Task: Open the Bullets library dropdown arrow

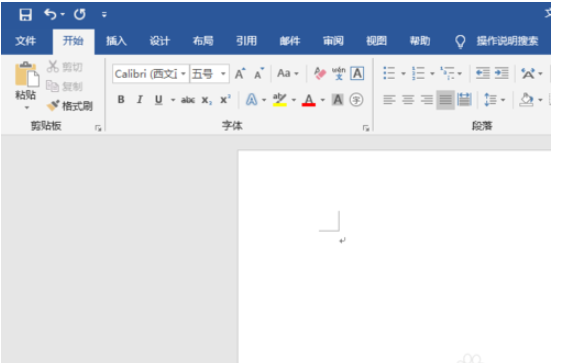Action: [x=403, y=74]
